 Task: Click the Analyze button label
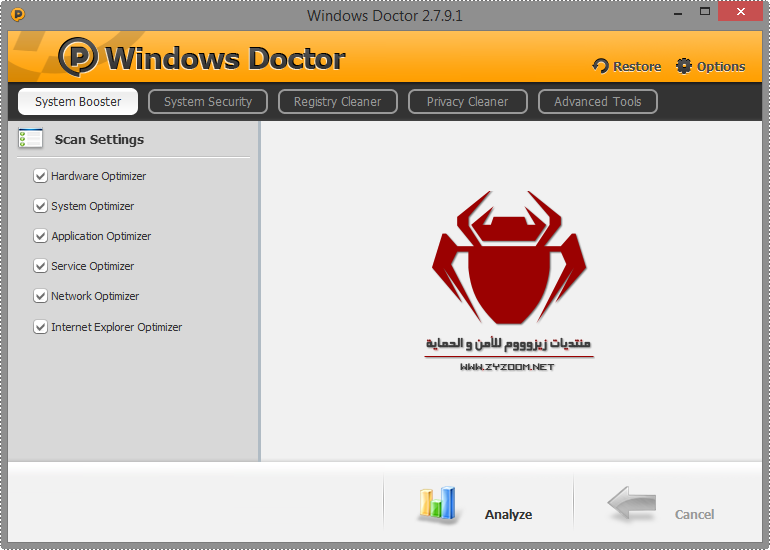[508, 514]
